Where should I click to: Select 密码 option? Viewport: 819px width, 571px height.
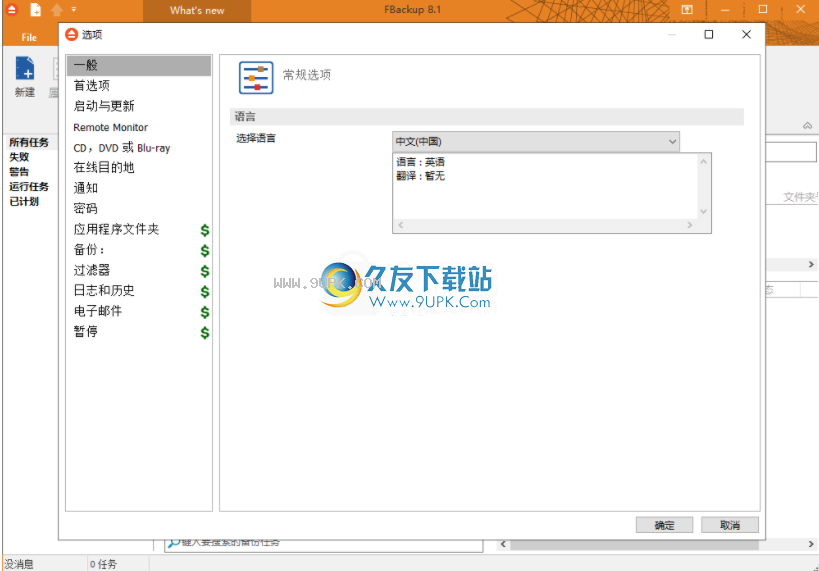[x=86, y=208]
